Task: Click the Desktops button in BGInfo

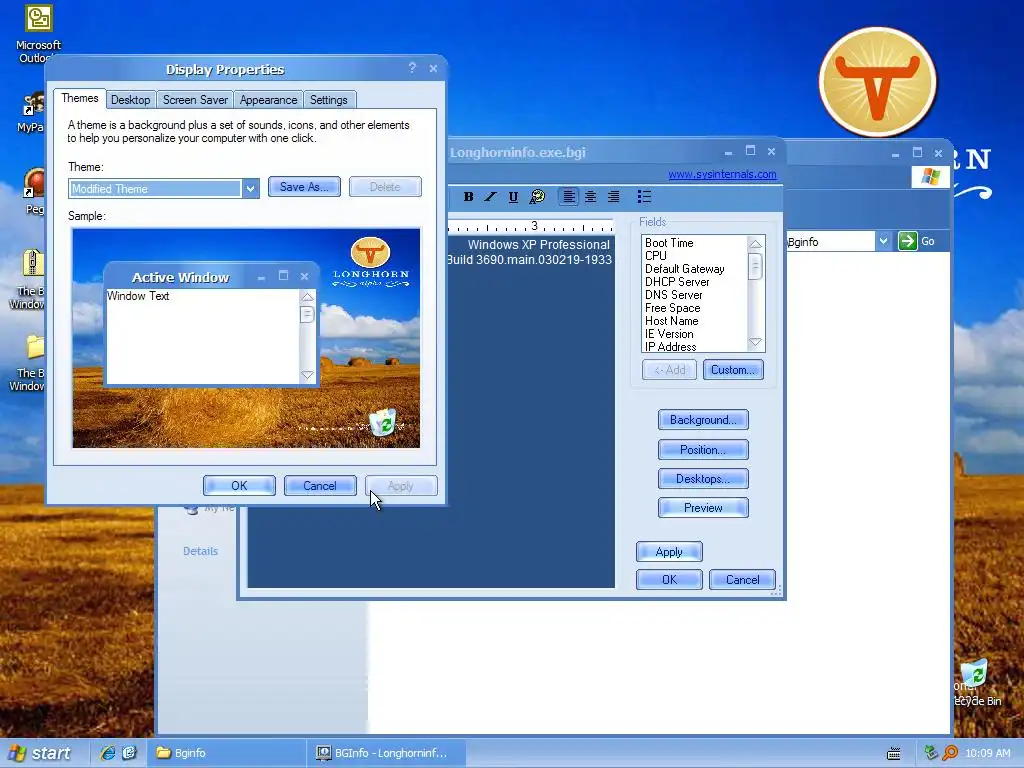Action: click(703, 479)
